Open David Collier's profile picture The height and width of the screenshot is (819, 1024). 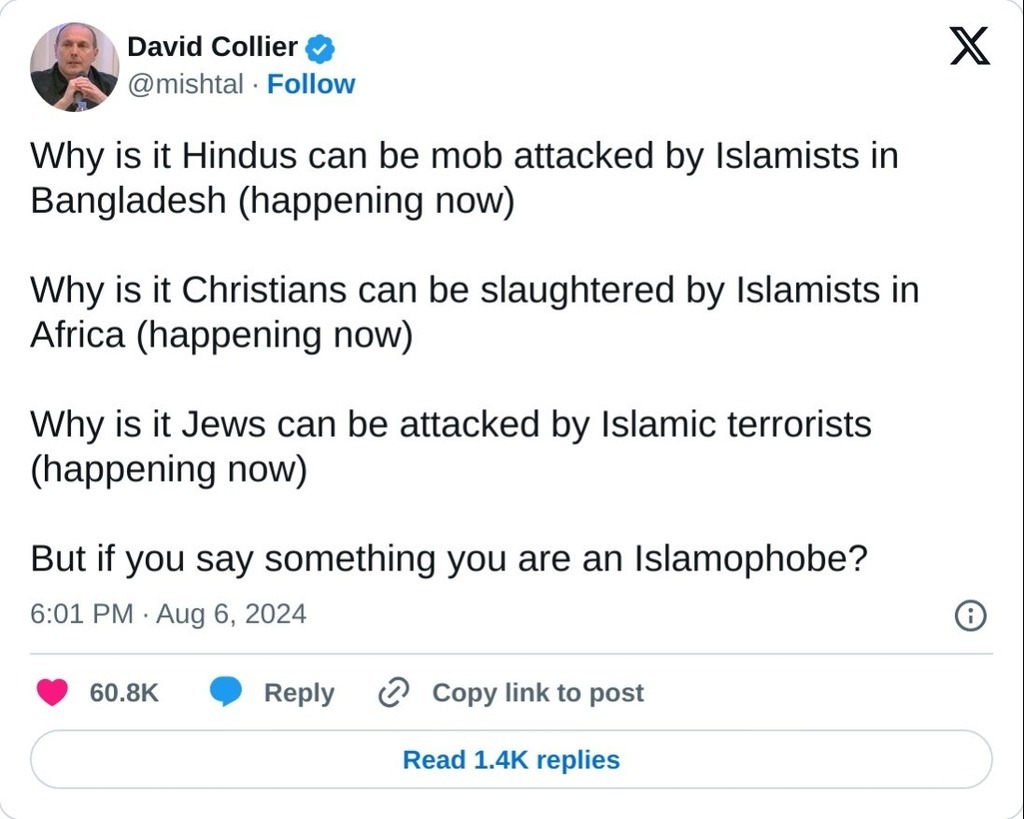point(75,66)
